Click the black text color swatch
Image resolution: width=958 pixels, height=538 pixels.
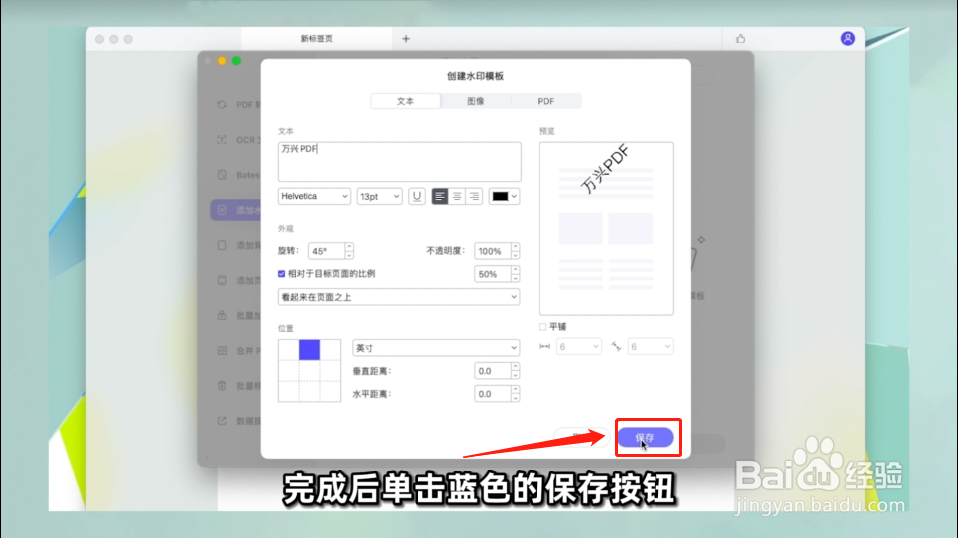(x=500, y=197)
